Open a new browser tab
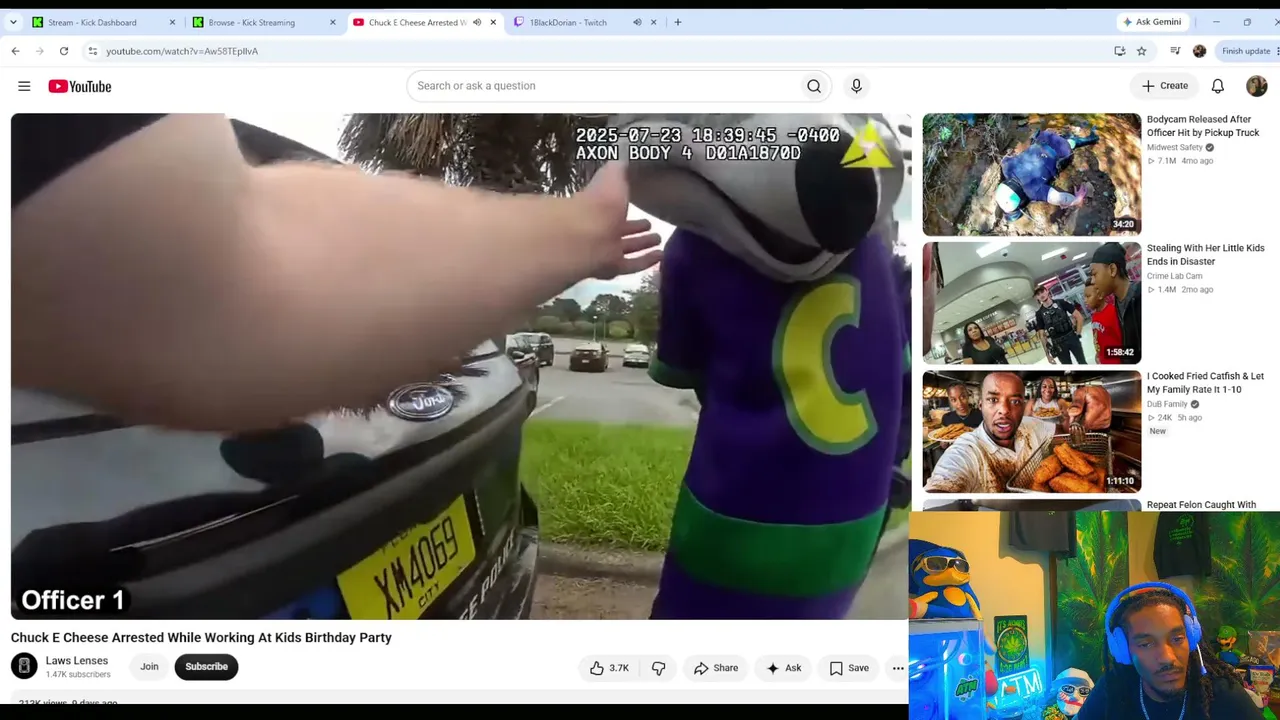This screenshot has height=720, width=1280. [x=678, y=22]
